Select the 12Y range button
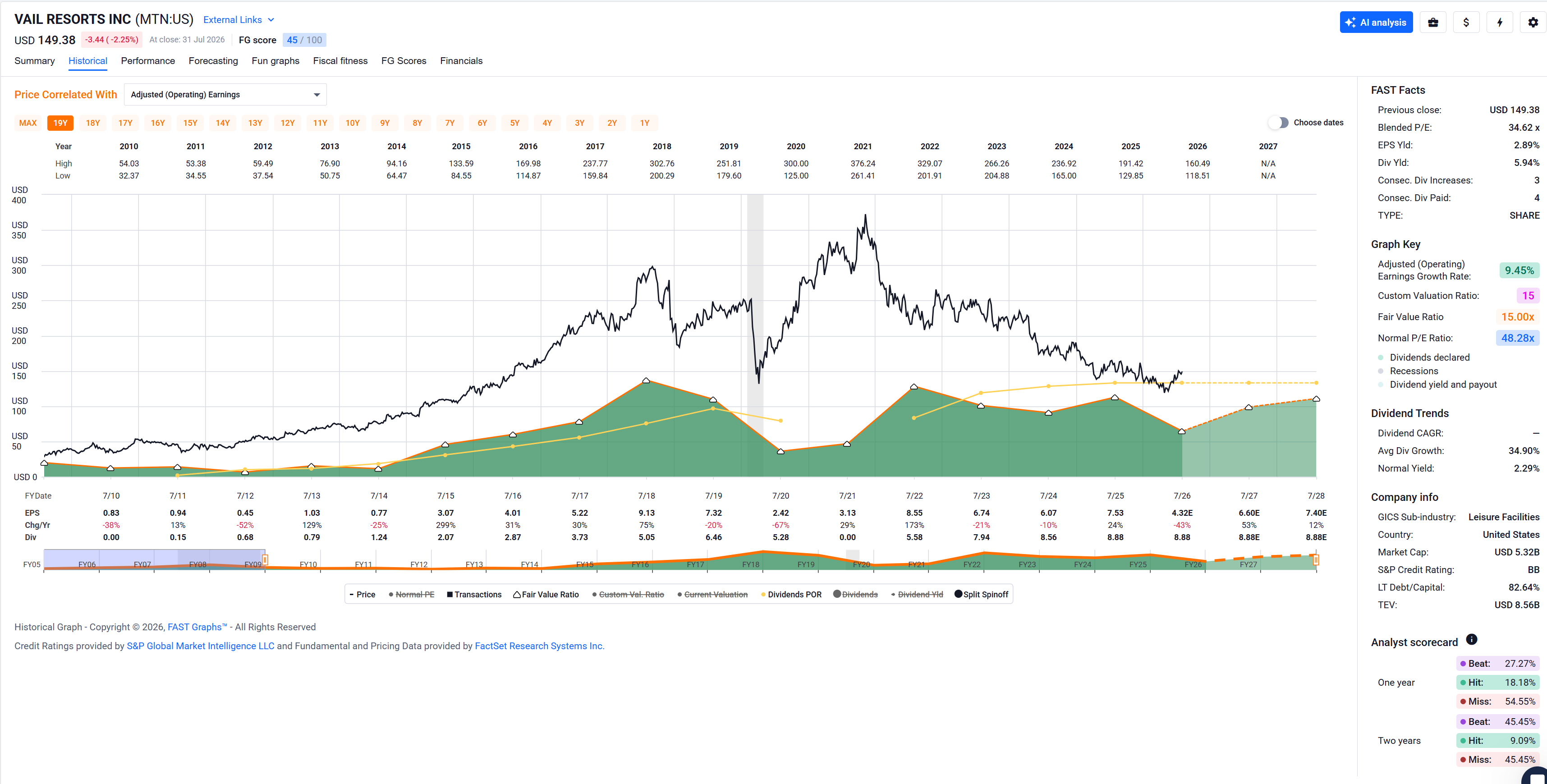Image resolution: width=1547 pixels, height=784 pixels. click(287, 123)
